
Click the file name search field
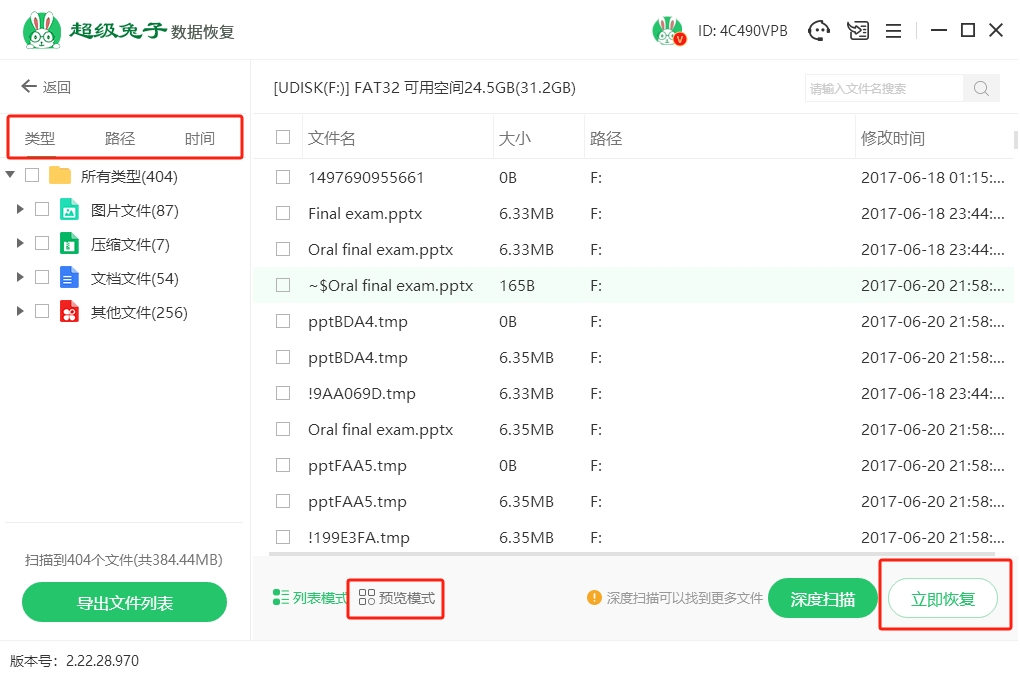[x=883, y=88]
